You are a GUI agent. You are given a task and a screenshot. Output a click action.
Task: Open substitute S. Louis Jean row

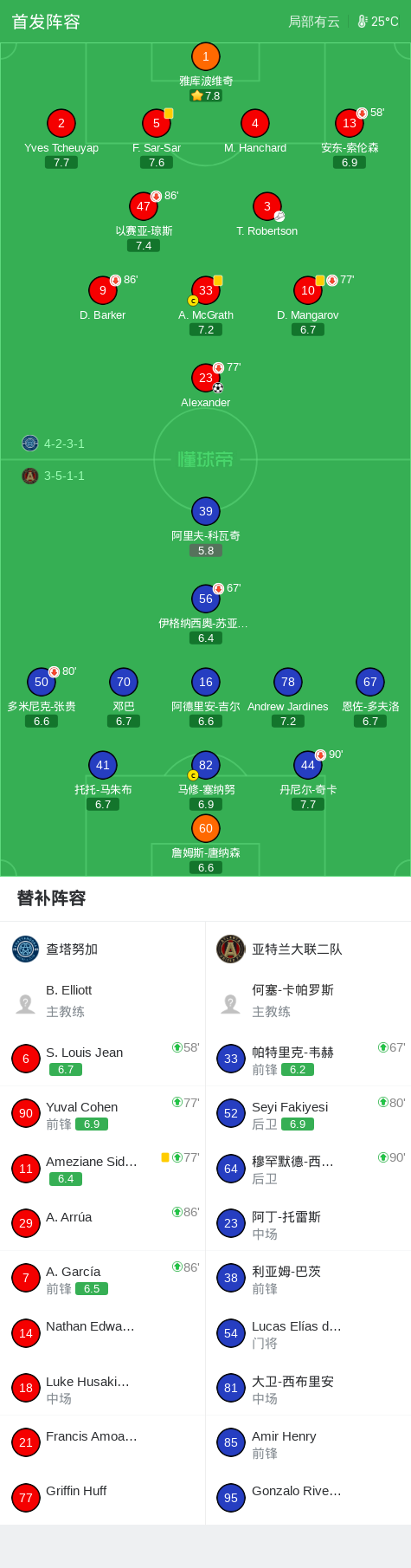[102, 1059]
